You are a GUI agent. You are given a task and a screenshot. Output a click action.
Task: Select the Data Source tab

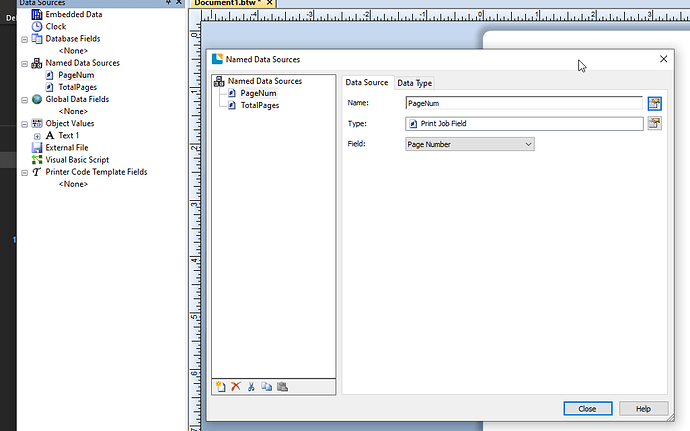point(367,82)
